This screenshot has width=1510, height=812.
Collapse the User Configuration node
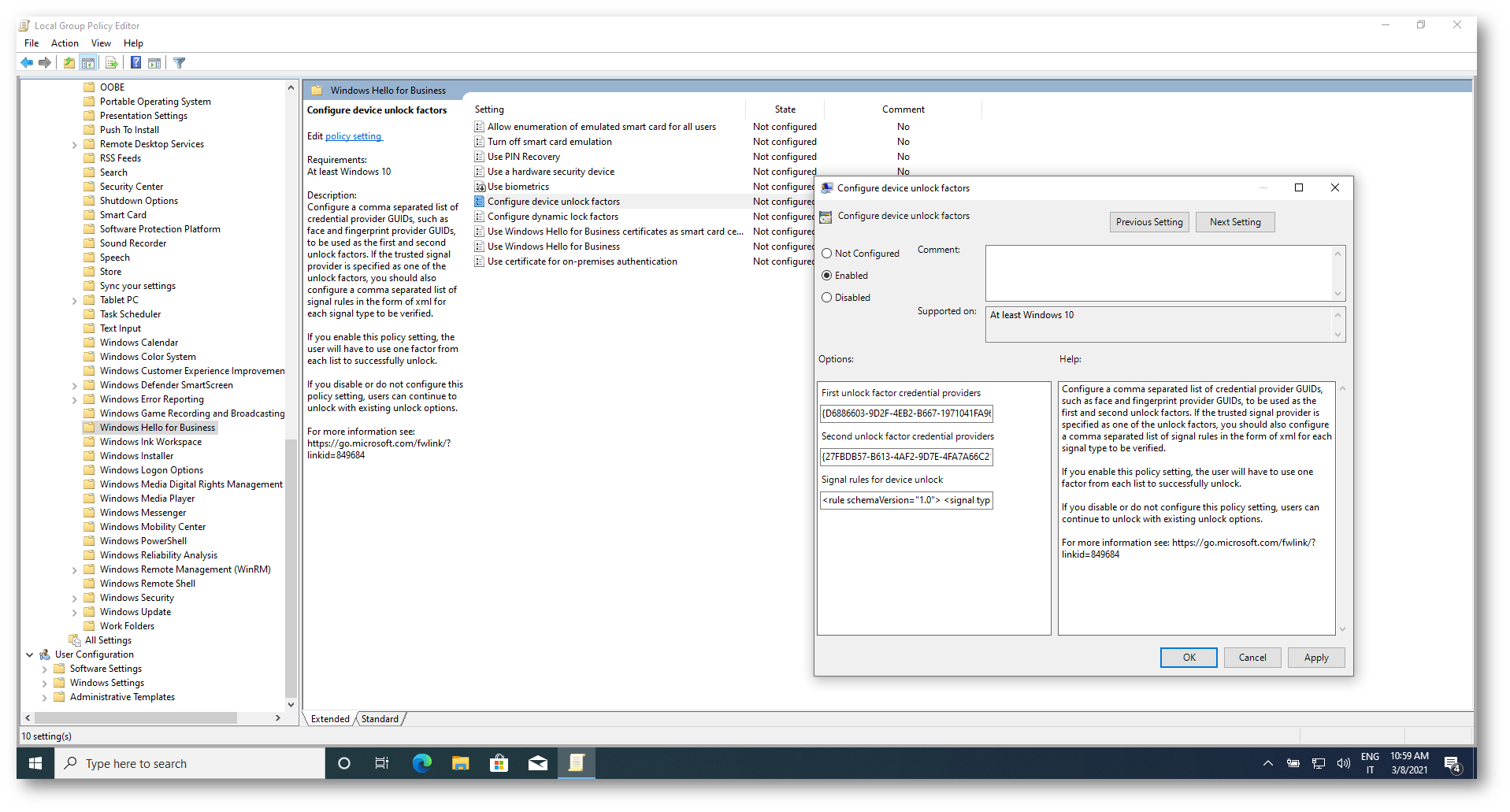29,654
